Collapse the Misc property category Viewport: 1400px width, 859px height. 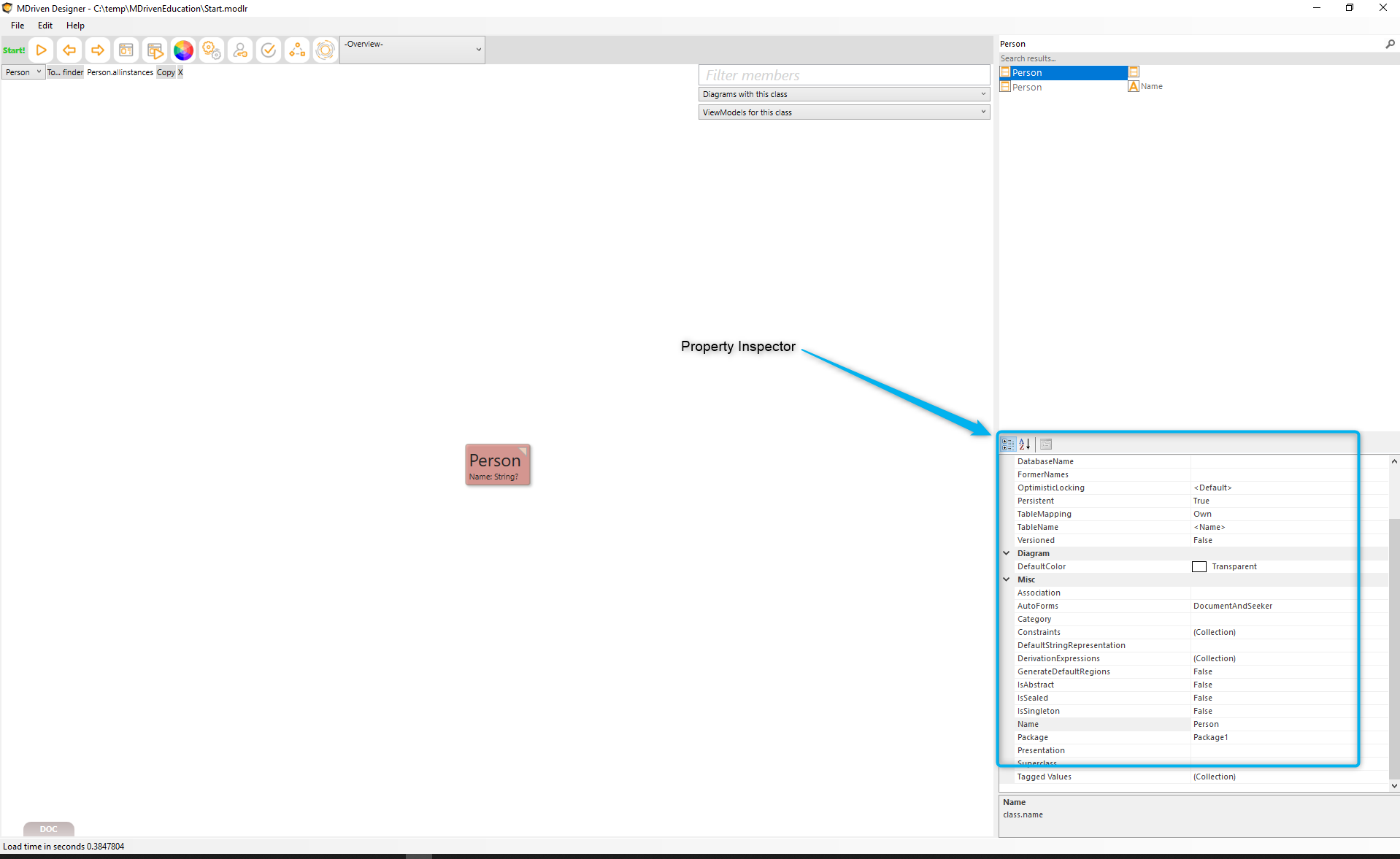[x=1007, y=579]
